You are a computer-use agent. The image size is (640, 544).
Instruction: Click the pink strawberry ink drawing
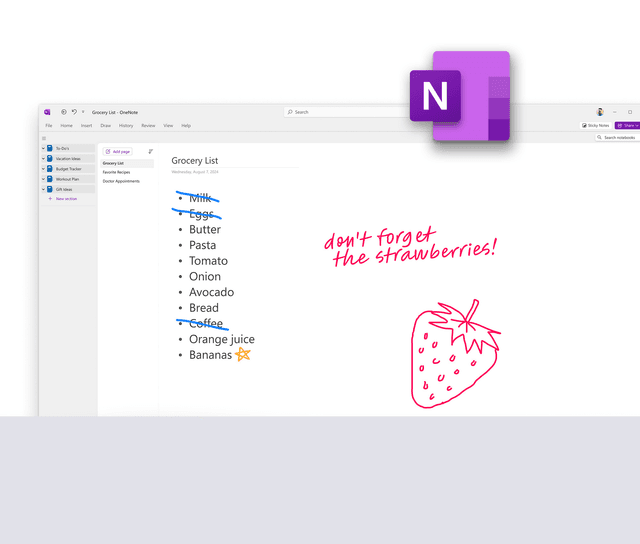455,354
